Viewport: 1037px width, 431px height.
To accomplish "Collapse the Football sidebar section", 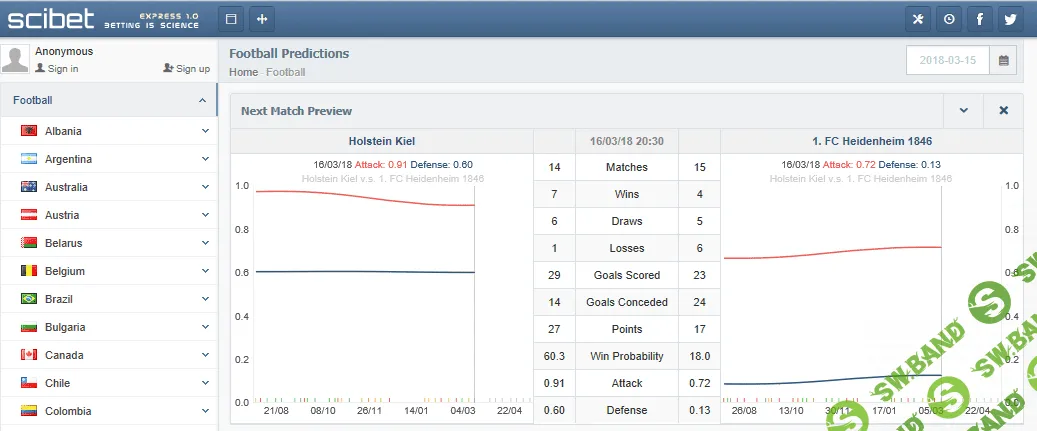I will 203,100.
